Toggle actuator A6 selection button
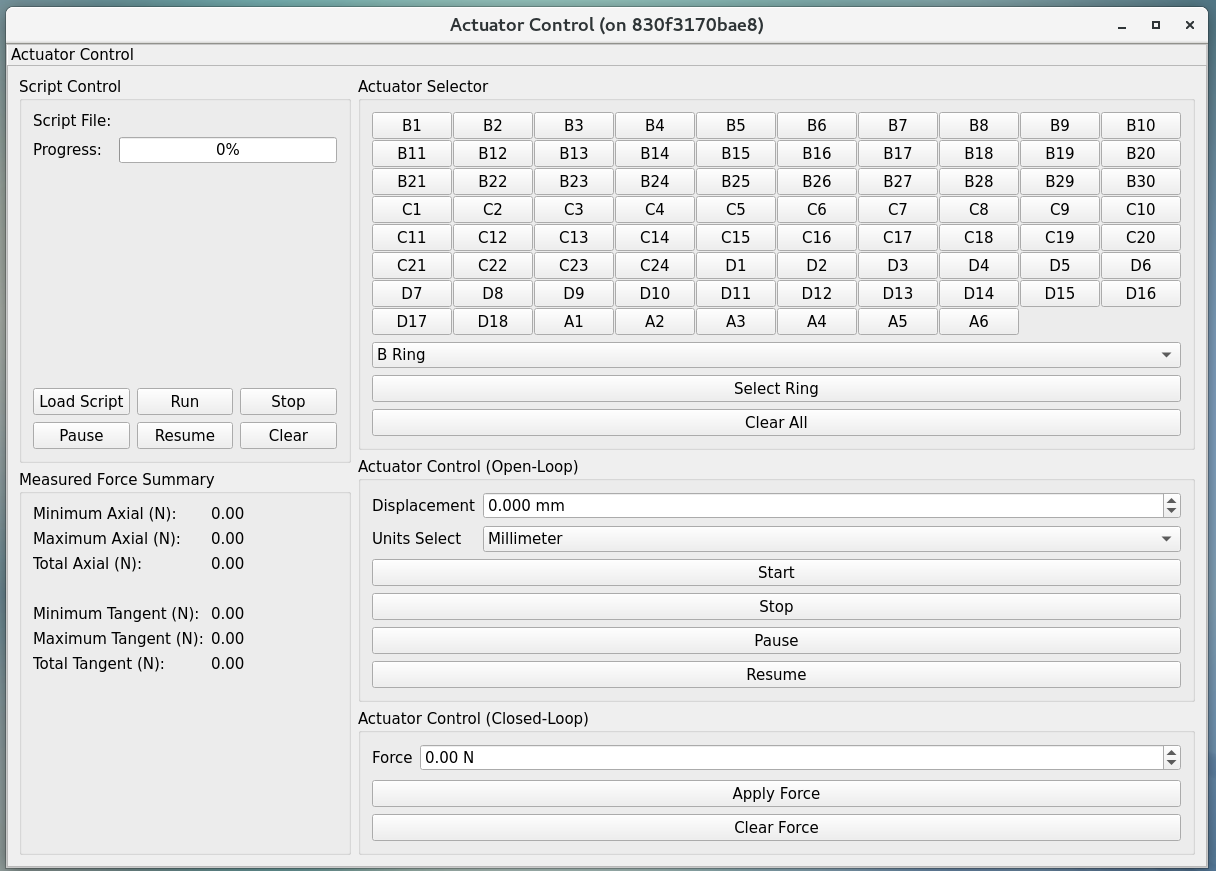This screenshot has width=1216, height=871. [978, 321]
